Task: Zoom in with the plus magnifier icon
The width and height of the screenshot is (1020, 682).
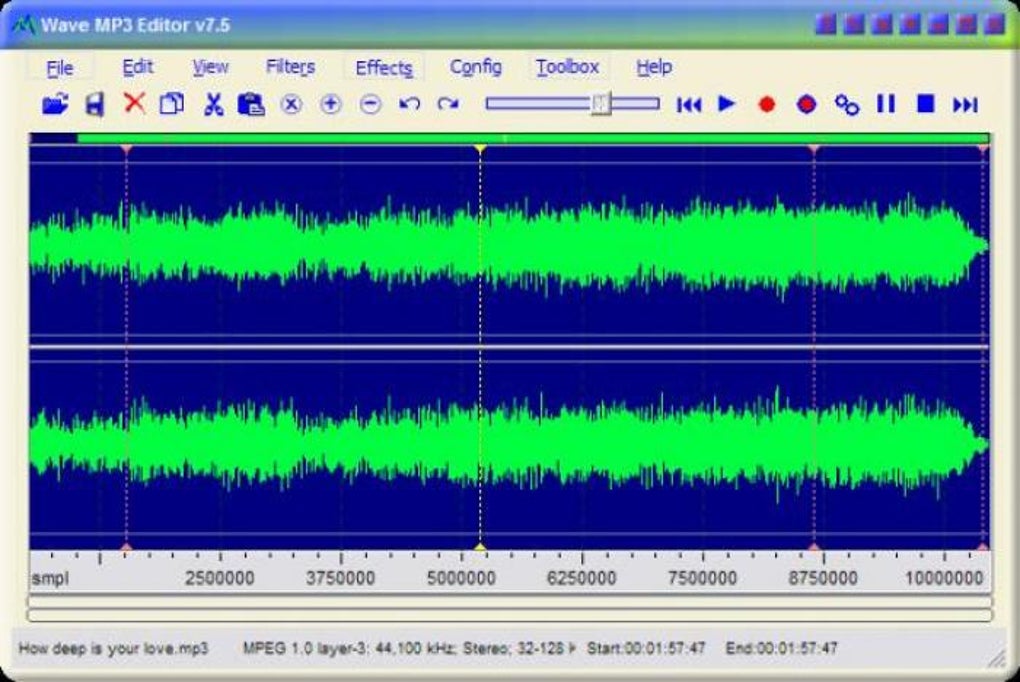Action: (330, 104)
